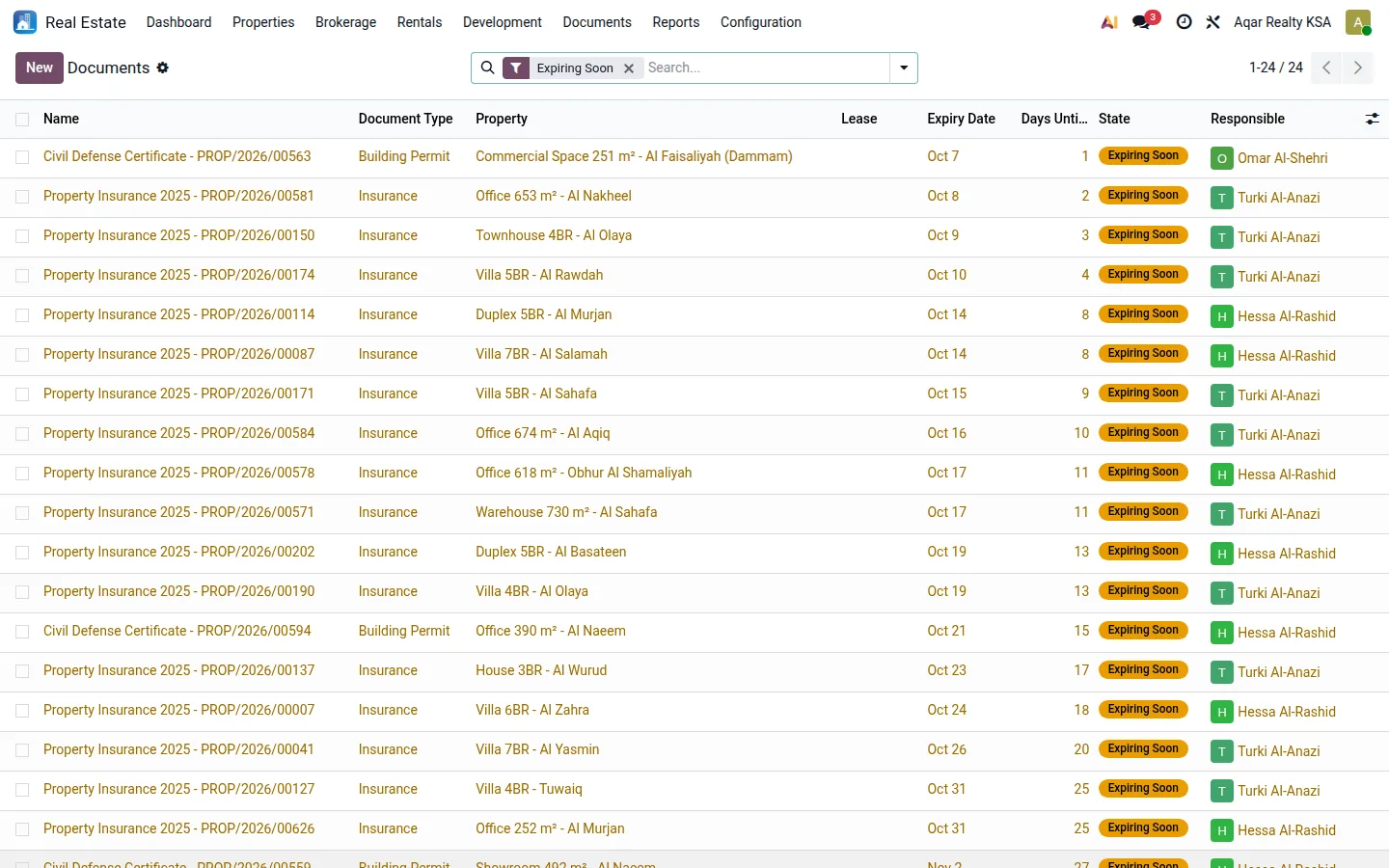The image size is (1389, 868).
Task: Click the avatar for Office 653 m² row
Action: point(1222,198)
